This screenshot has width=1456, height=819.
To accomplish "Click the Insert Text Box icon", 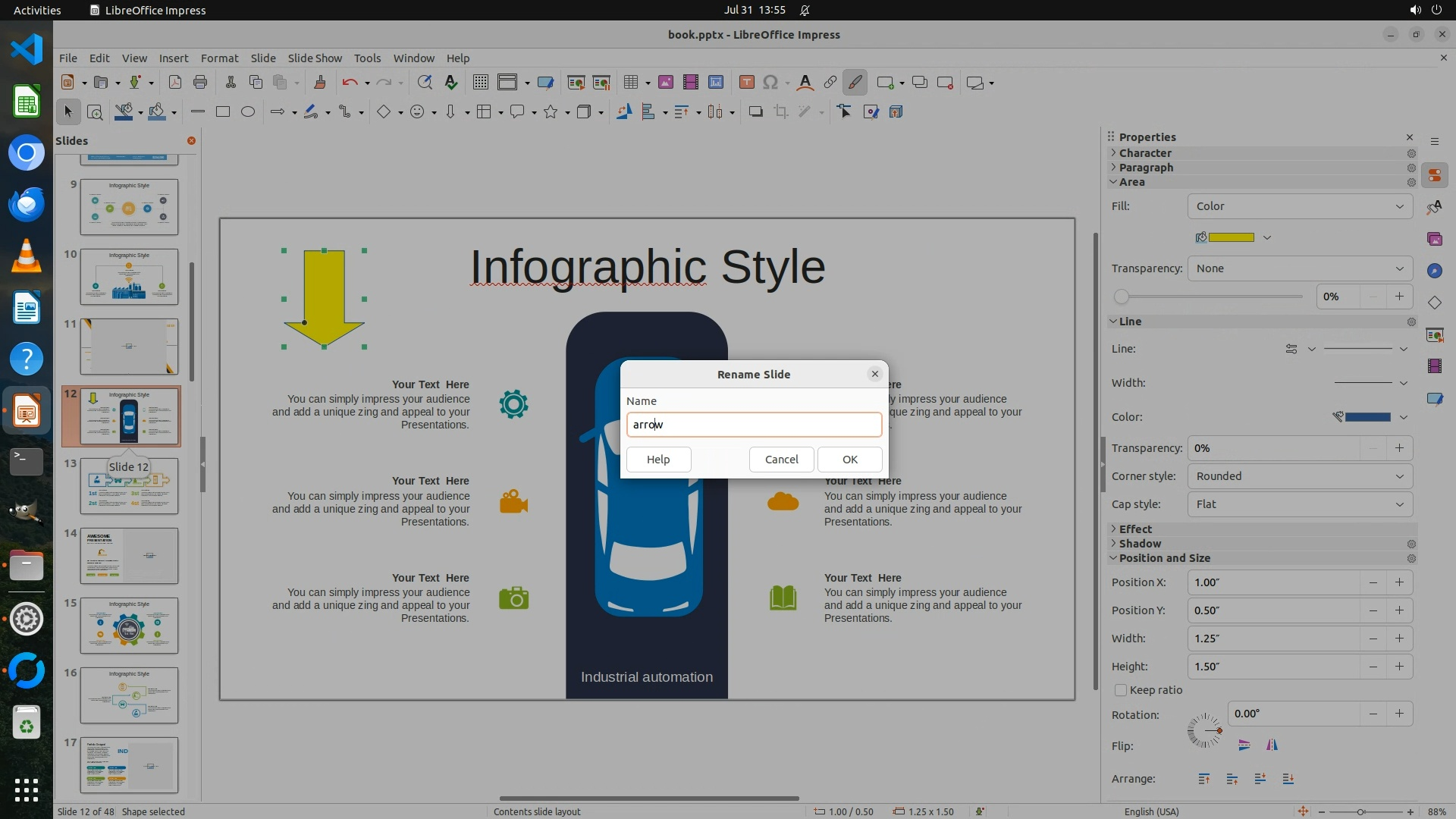I will 746,83.
